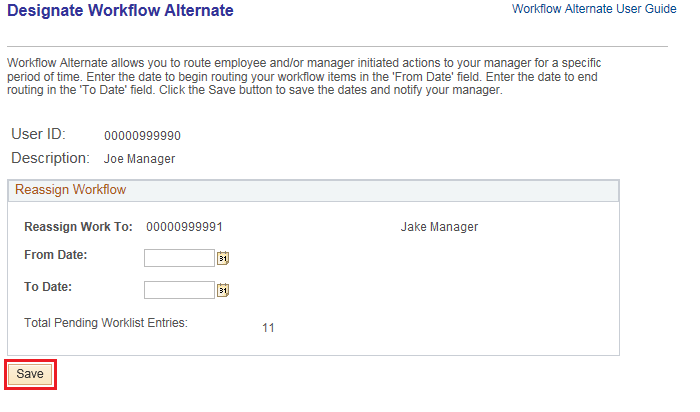Click the Reassign Work To label
700x412 pixels.
[78, 227]
